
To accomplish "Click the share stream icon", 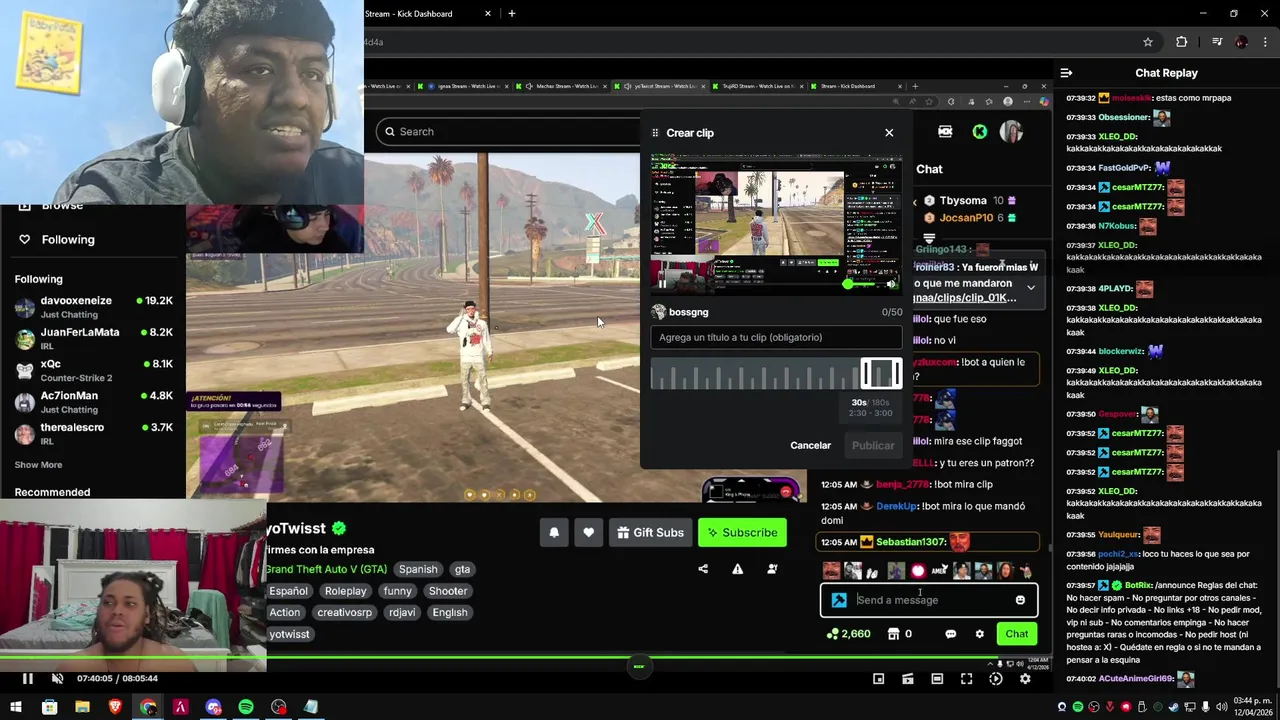I will point(703,569).
